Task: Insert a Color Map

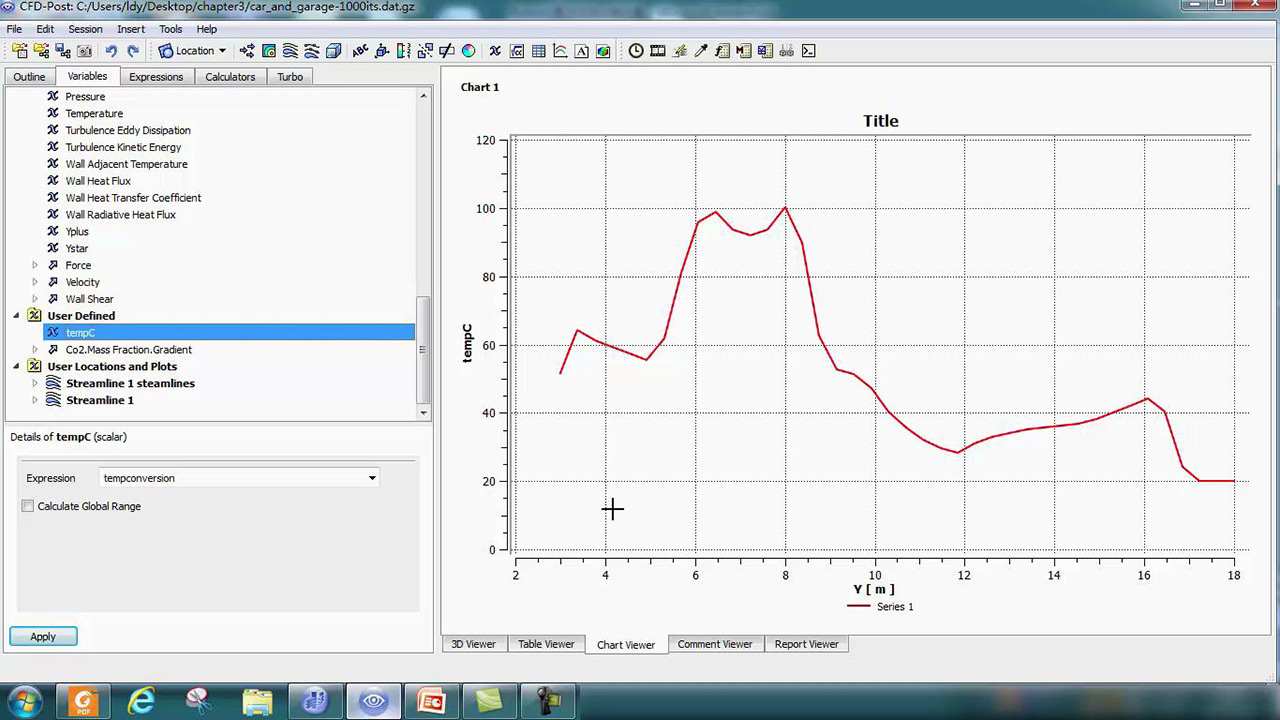Action: point(468,51)
